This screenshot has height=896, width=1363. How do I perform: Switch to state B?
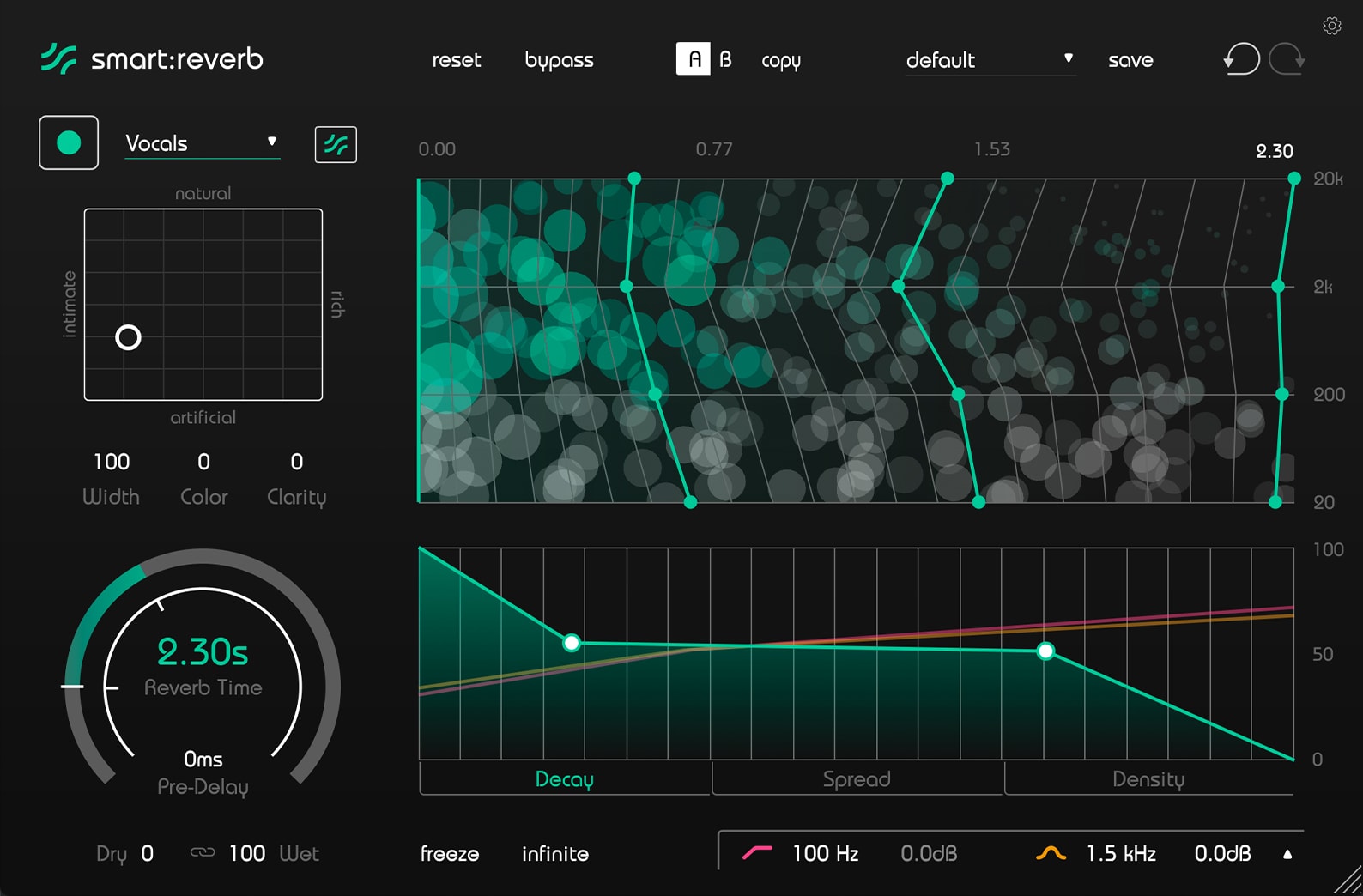725,59
